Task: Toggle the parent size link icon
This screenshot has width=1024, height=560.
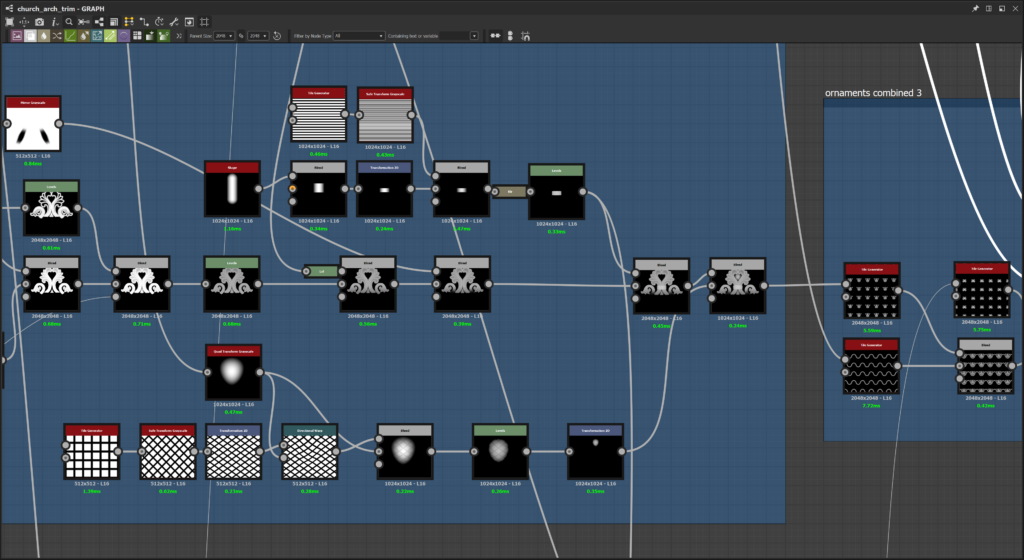Action: pos(241,36)
